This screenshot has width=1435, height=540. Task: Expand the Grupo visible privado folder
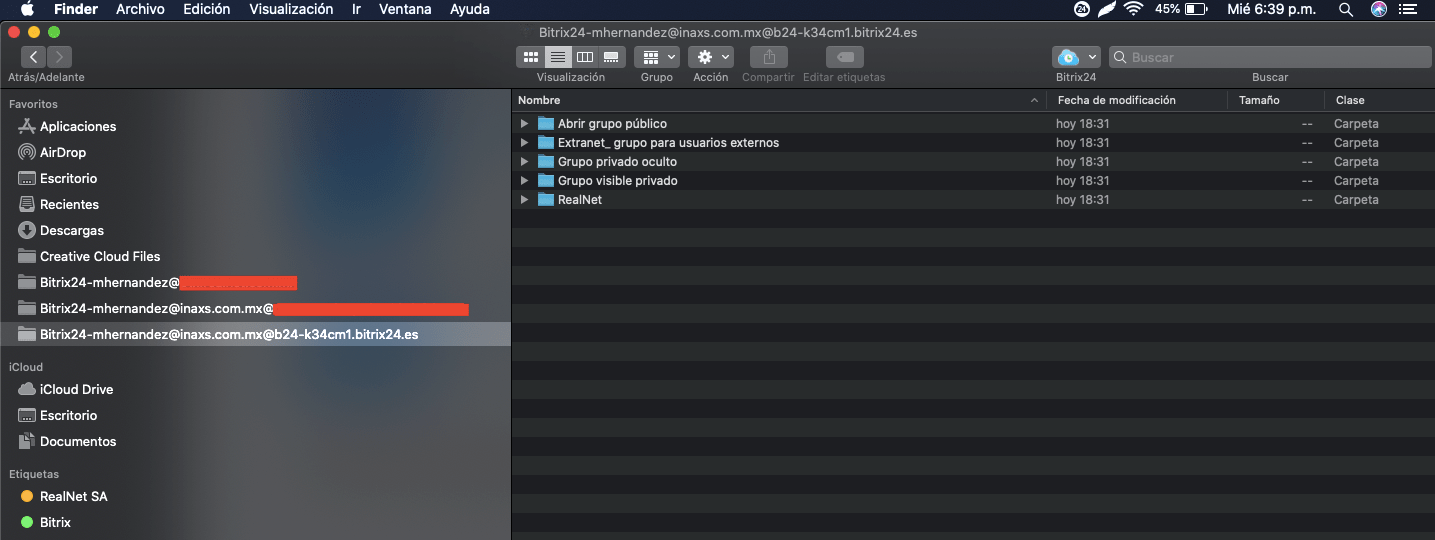[524, 181]
